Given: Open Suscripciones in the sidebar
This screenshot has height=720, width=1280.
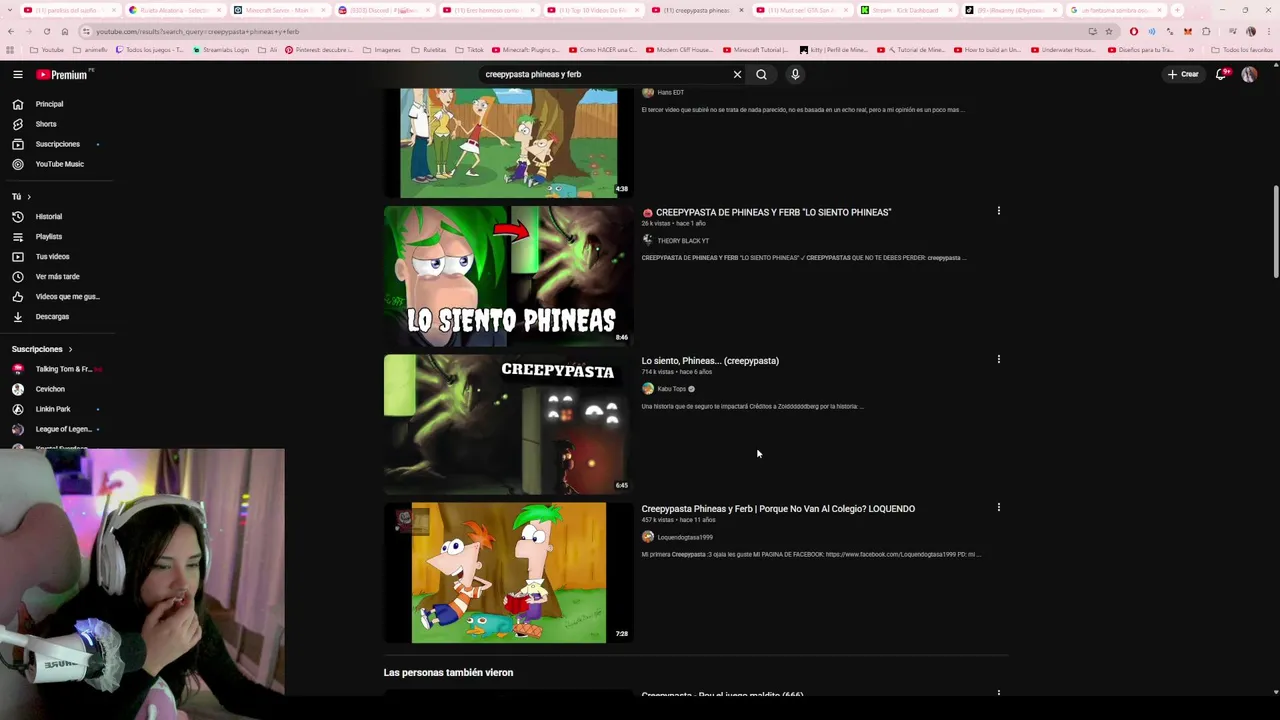Looking at the screenshot, I should coord(57,144).
